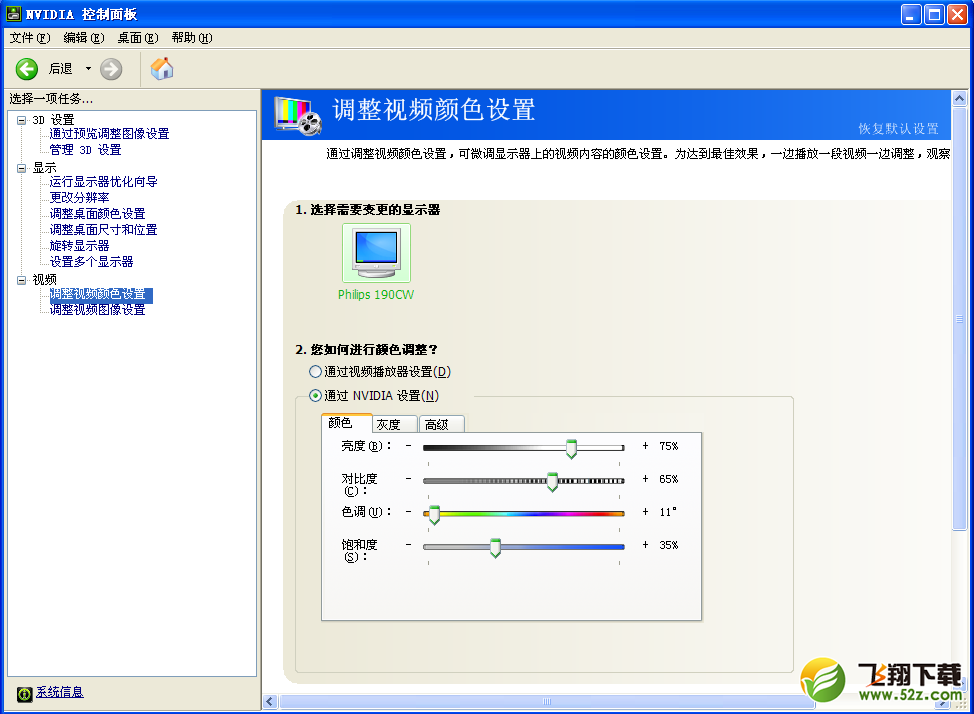This screenshot has height=714, width=974.
Task: Switch to the 颜色 tab
Action: tap(347, 423)
